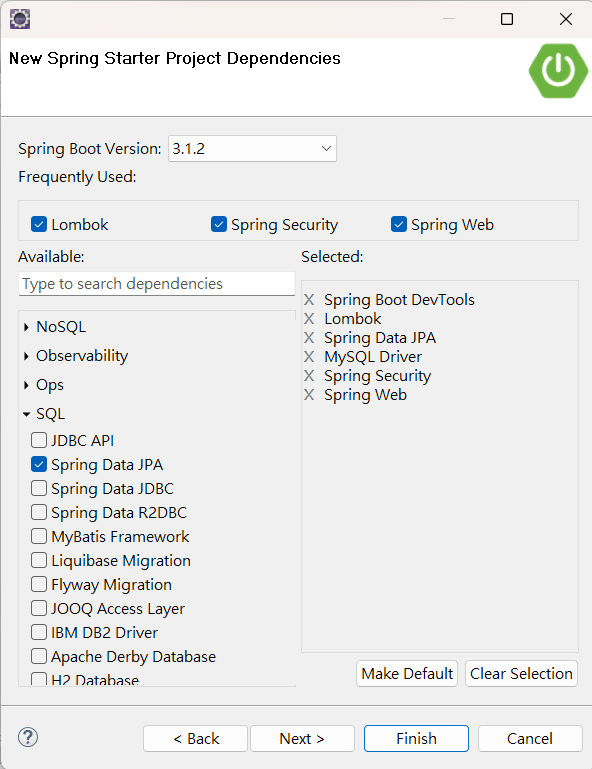Click the Clear Selection button
The width and height of the screenshot is (592, 769).
(x=521, y=673)
